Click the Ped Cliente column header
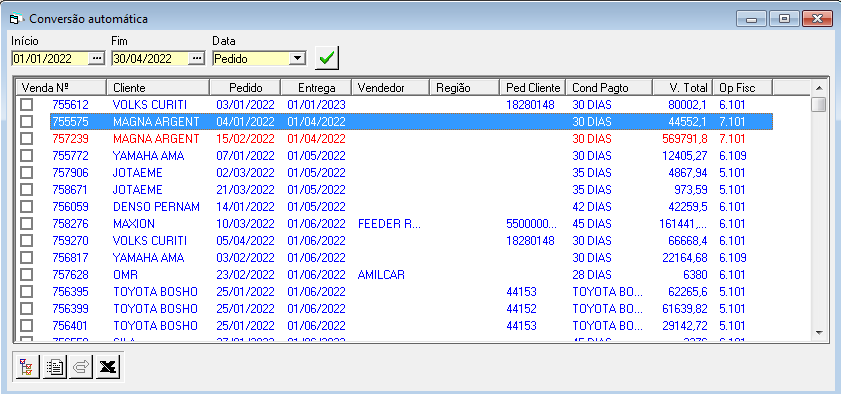 533,87
